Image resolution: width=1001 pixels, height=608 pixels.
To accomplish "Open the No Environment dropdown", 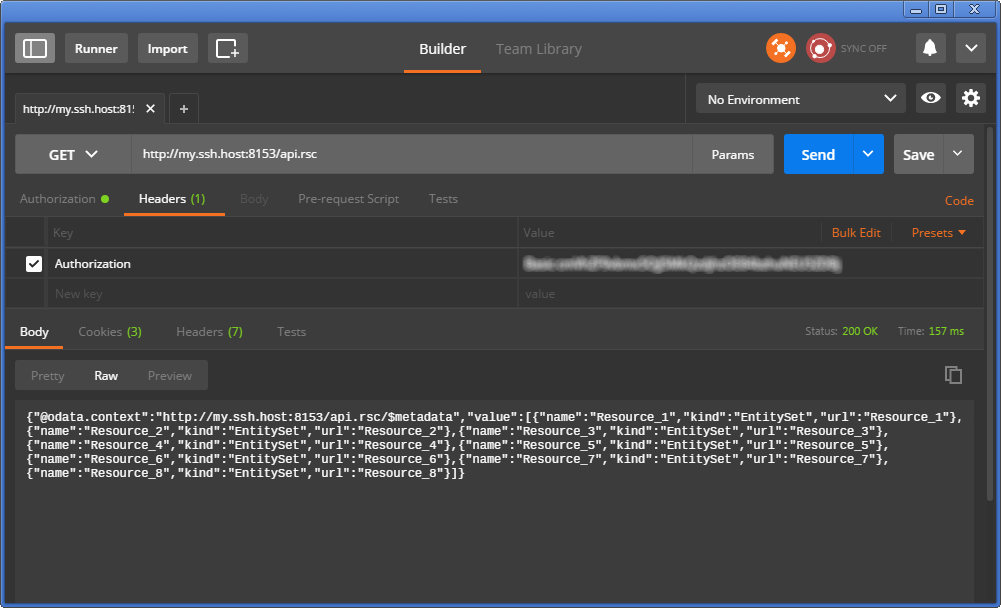I will (x=800, y=99).
